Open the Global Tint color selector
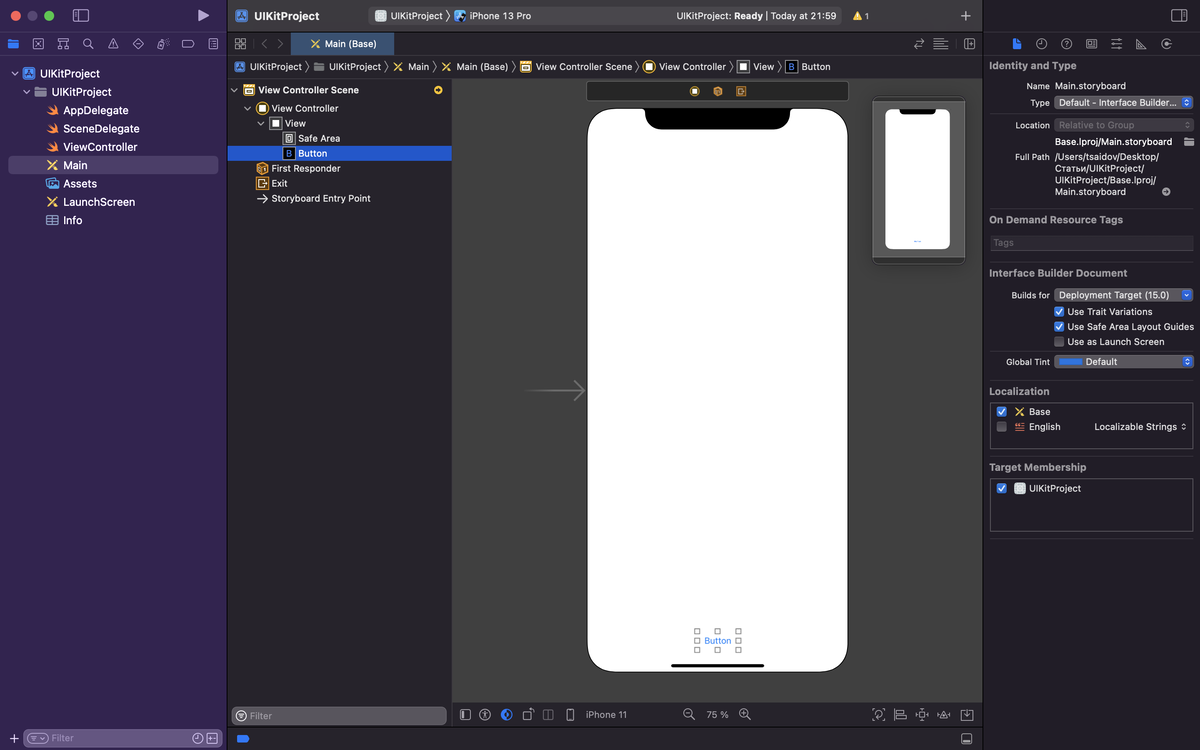The height and width of the screenshot is (750, 1200). [x=1123, y=362]
